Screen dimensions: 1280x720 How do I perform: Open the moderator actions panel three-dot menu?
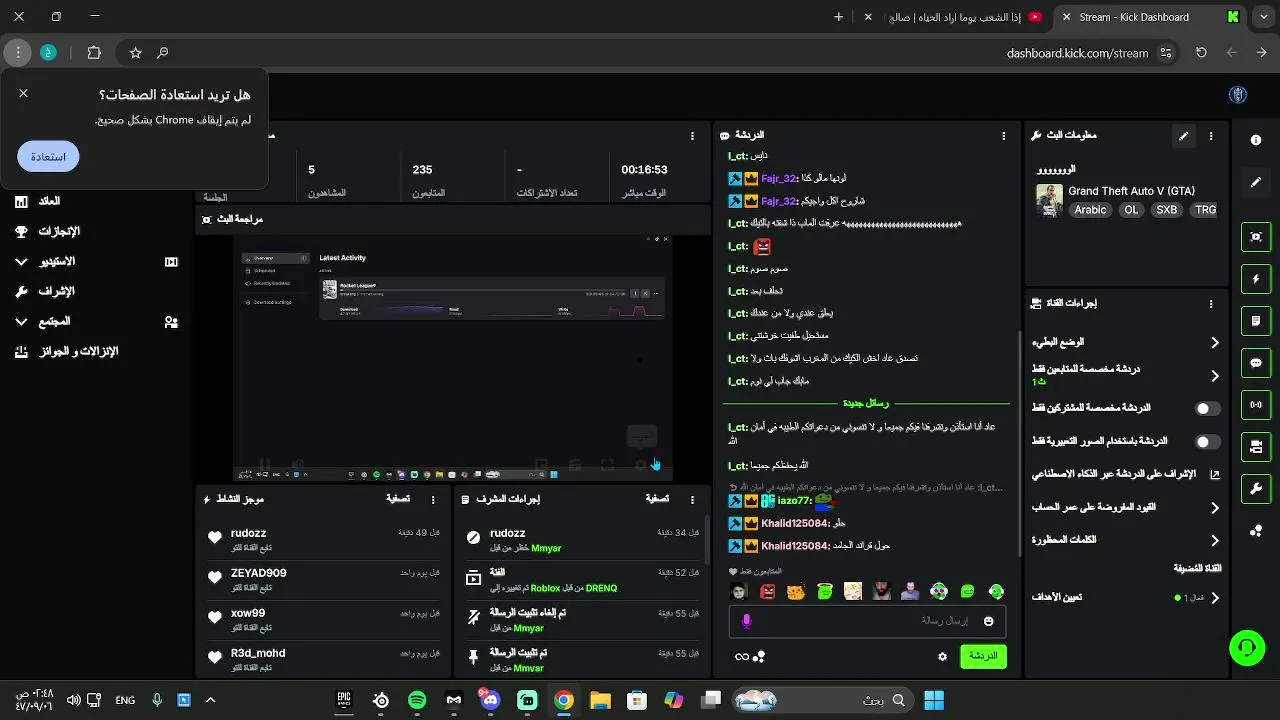[x=692, y=499]
